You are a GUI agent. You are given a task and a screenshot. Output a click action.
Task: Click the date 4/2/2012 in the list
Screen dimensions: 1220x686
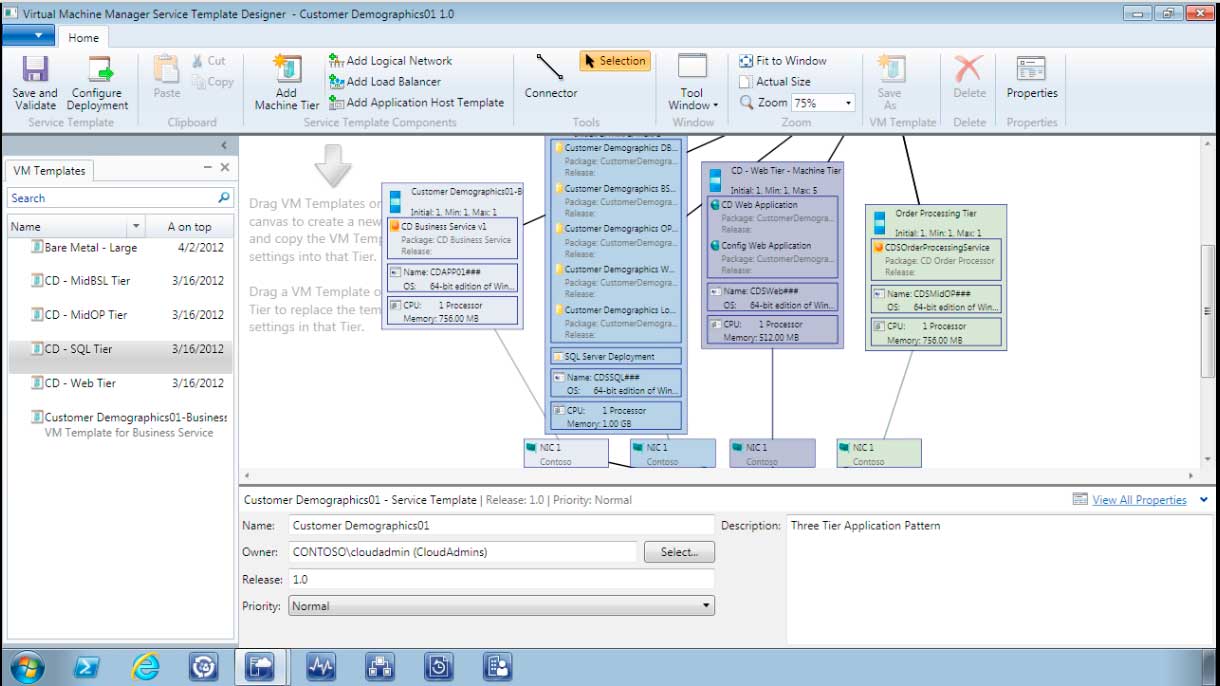point(201,248)
